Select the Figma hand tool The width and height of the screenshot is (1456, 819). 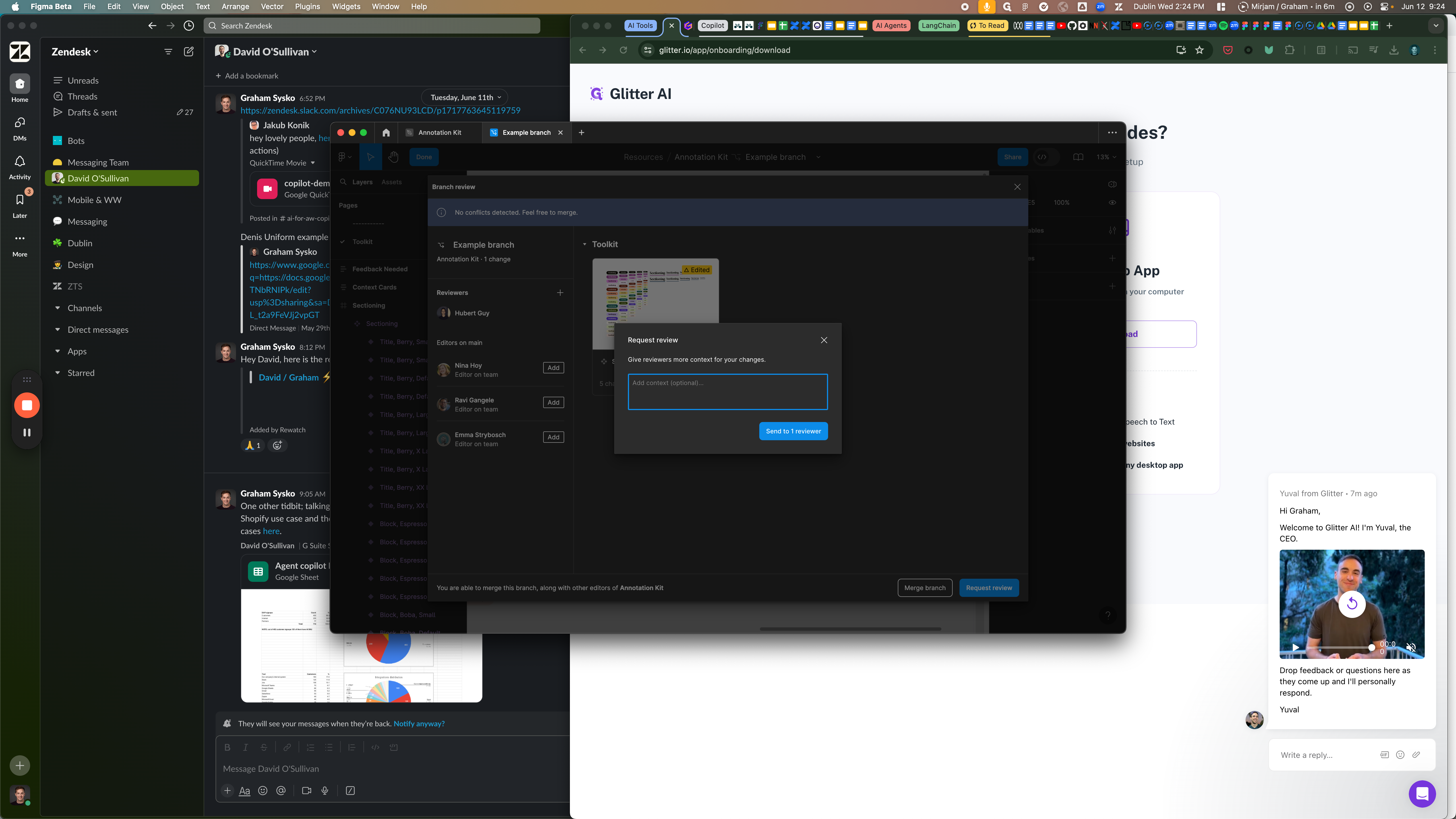point(393,157)
